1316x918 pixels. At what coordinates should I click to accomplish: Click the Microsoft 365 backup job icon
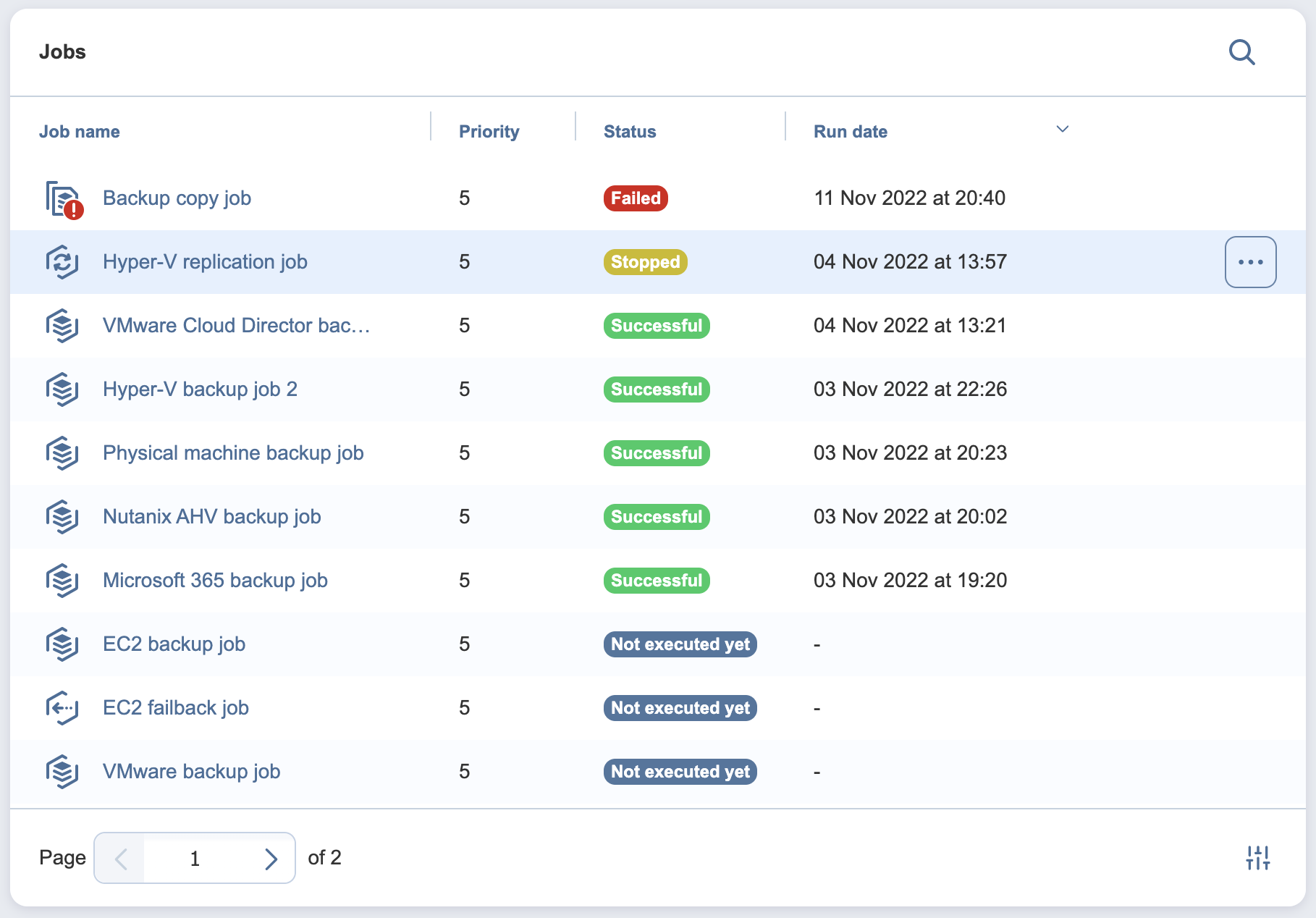62,581
